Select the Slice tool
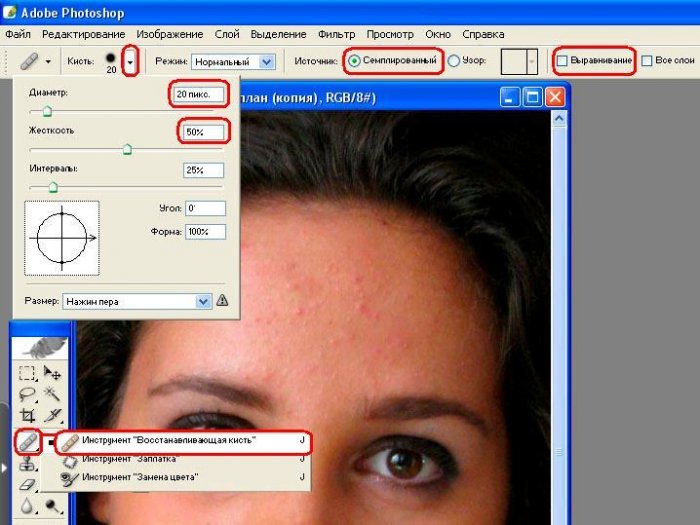 pyautogui.click(x=54, y=416)
